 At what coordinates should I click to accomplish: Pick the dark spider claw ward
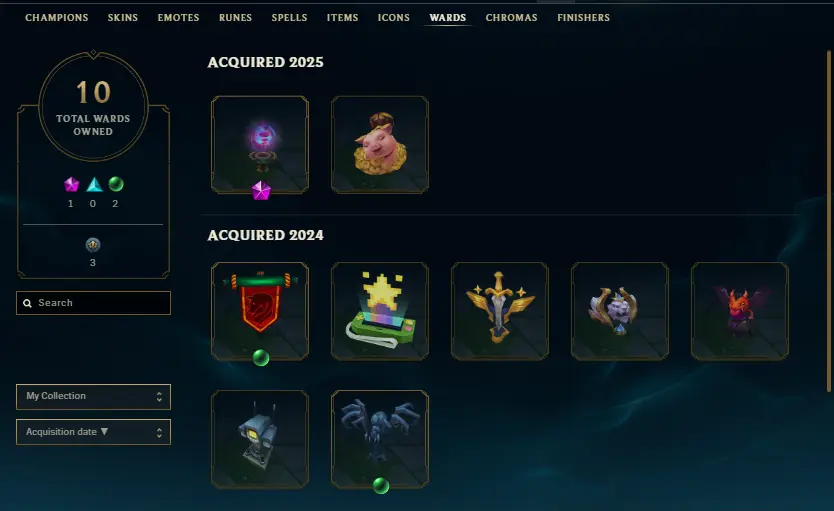[380, 439]
